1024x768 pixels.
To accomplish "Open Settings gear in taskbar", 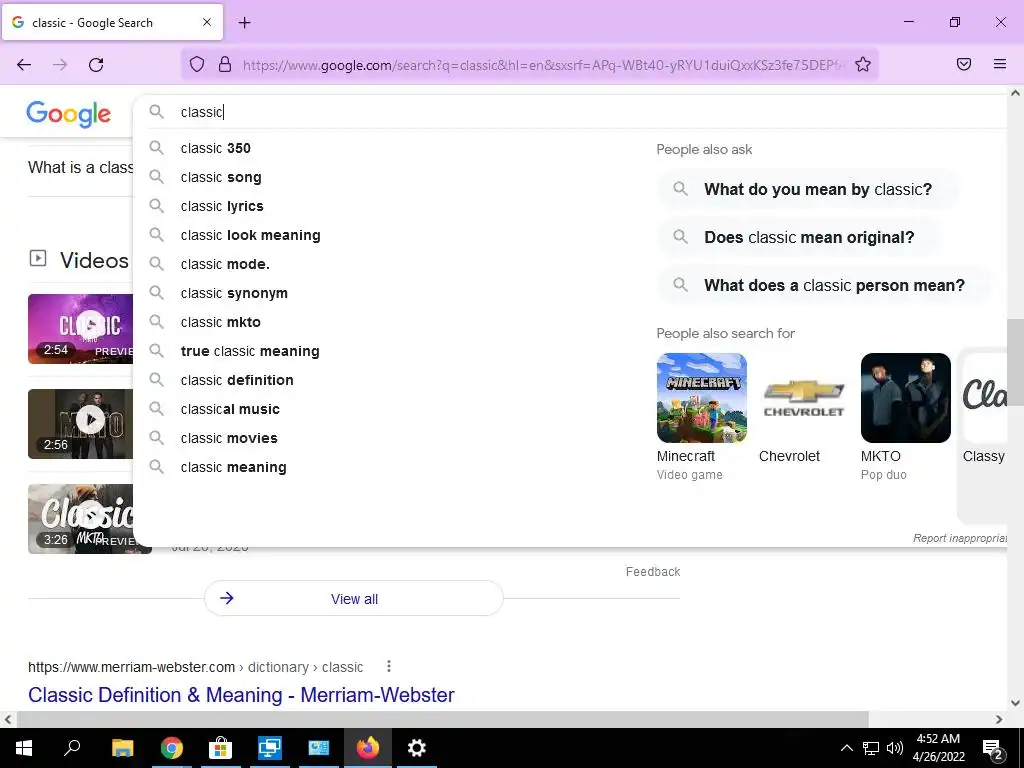I will click(x=417, y=748).
